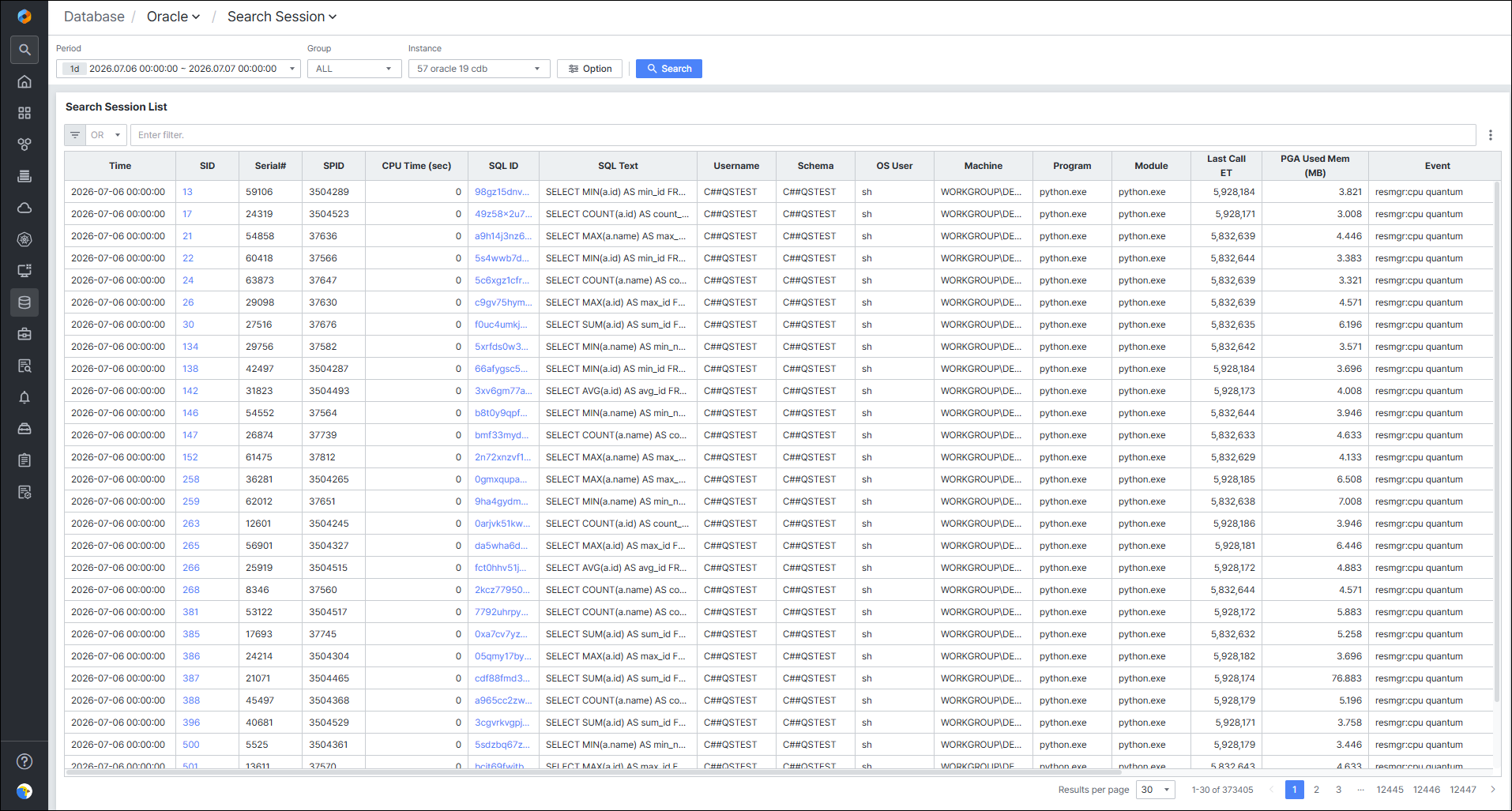
Task: Click the Option button
Action: [x=590, y=69]
